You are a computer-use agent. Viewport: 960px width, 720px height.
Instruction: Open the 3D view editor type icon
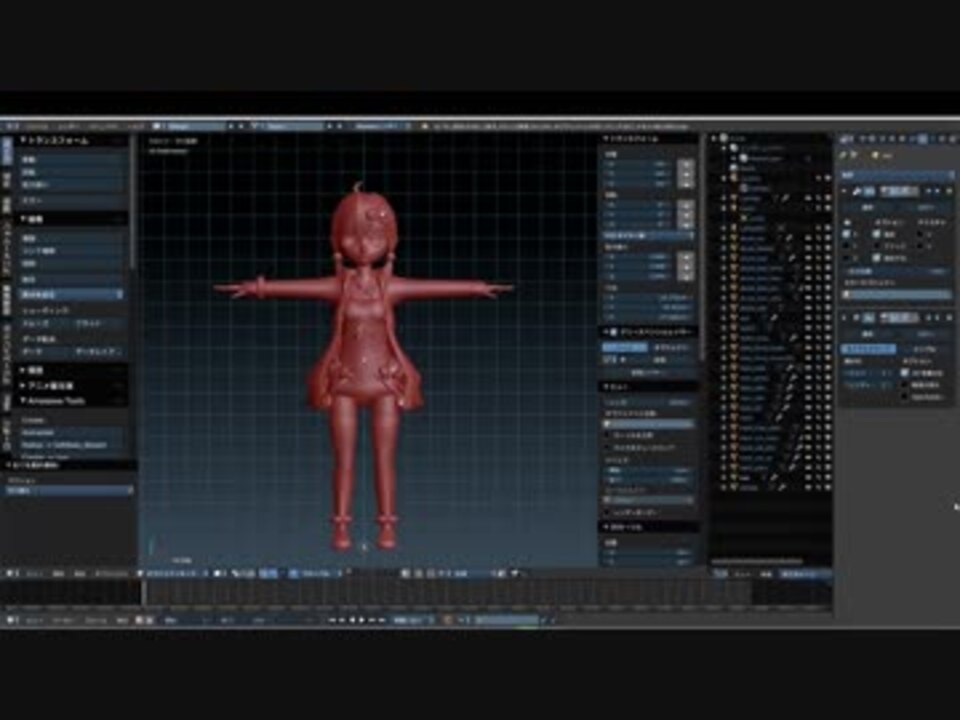click(11, 574)
